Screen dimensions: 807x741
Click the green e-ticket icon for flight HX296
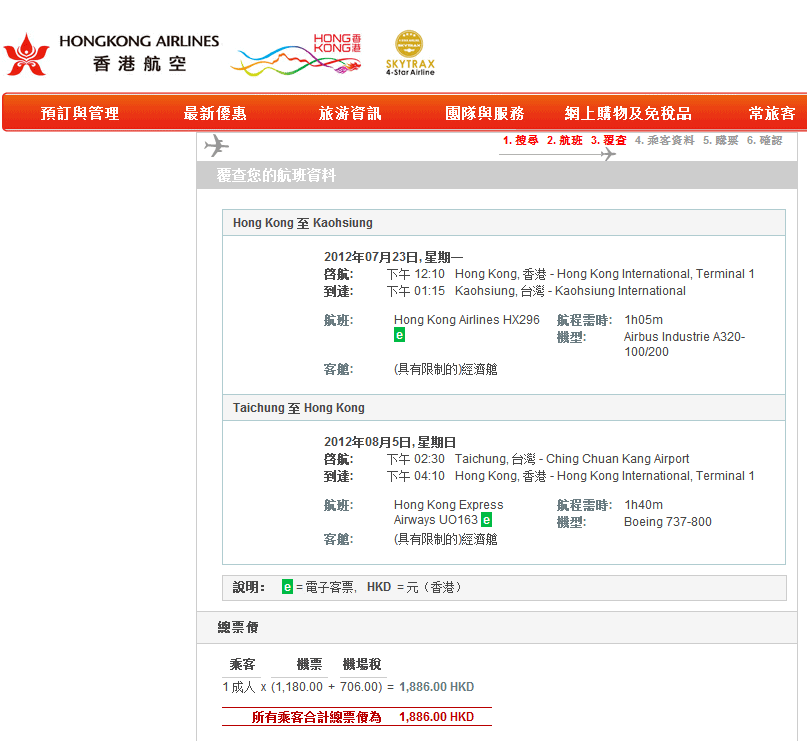point(399,335)
